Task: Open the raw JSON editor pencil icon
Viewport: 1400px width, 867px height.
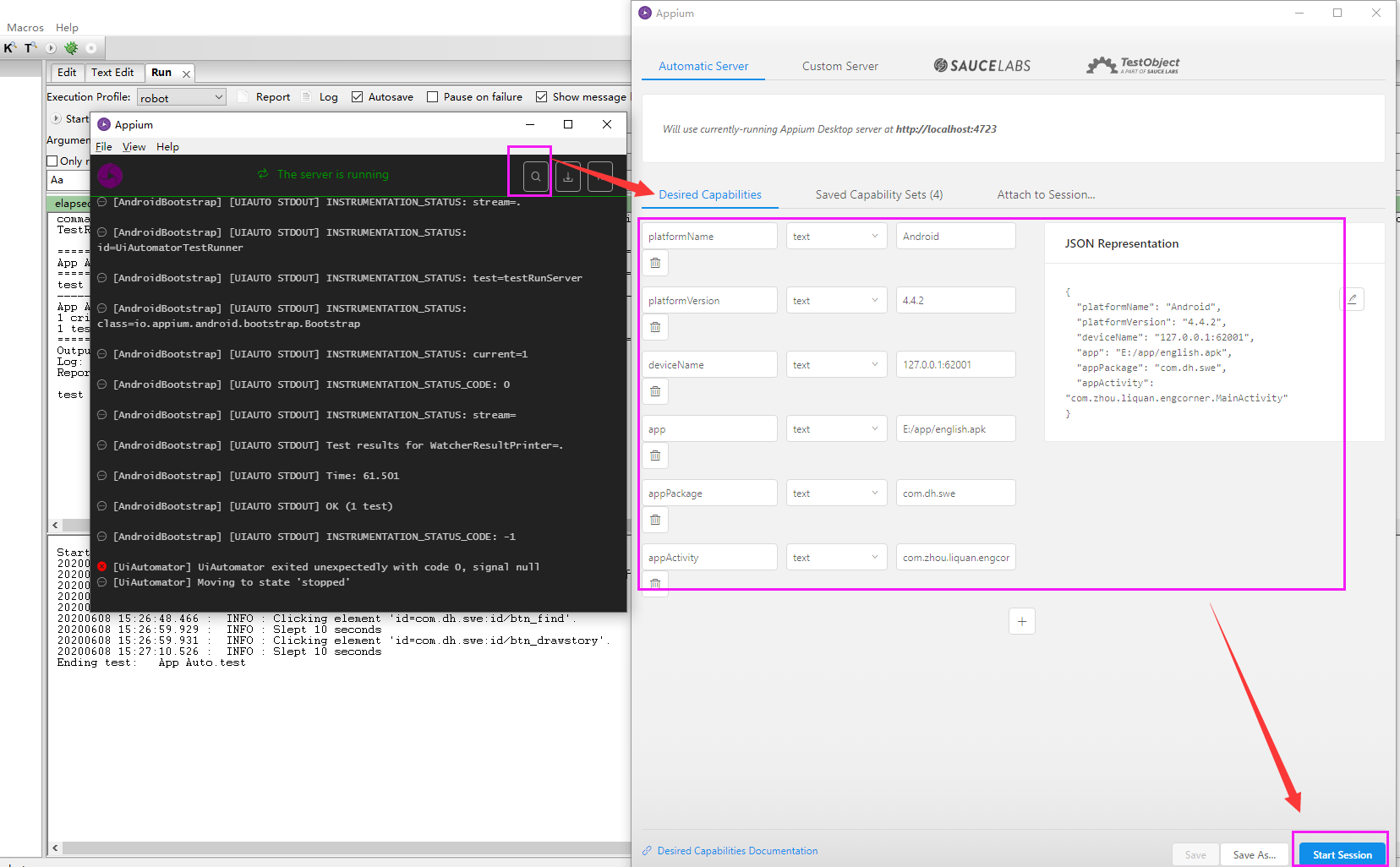Action: point(1354,298)
